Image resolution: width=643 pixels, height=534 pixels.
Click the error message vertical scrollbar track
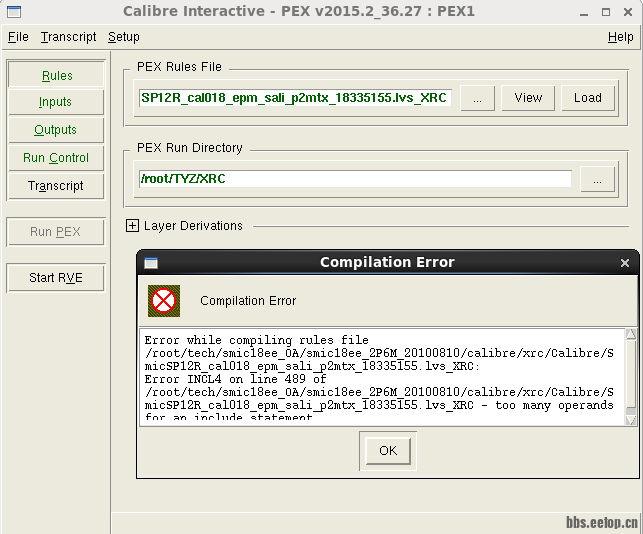tap(631, 377)
